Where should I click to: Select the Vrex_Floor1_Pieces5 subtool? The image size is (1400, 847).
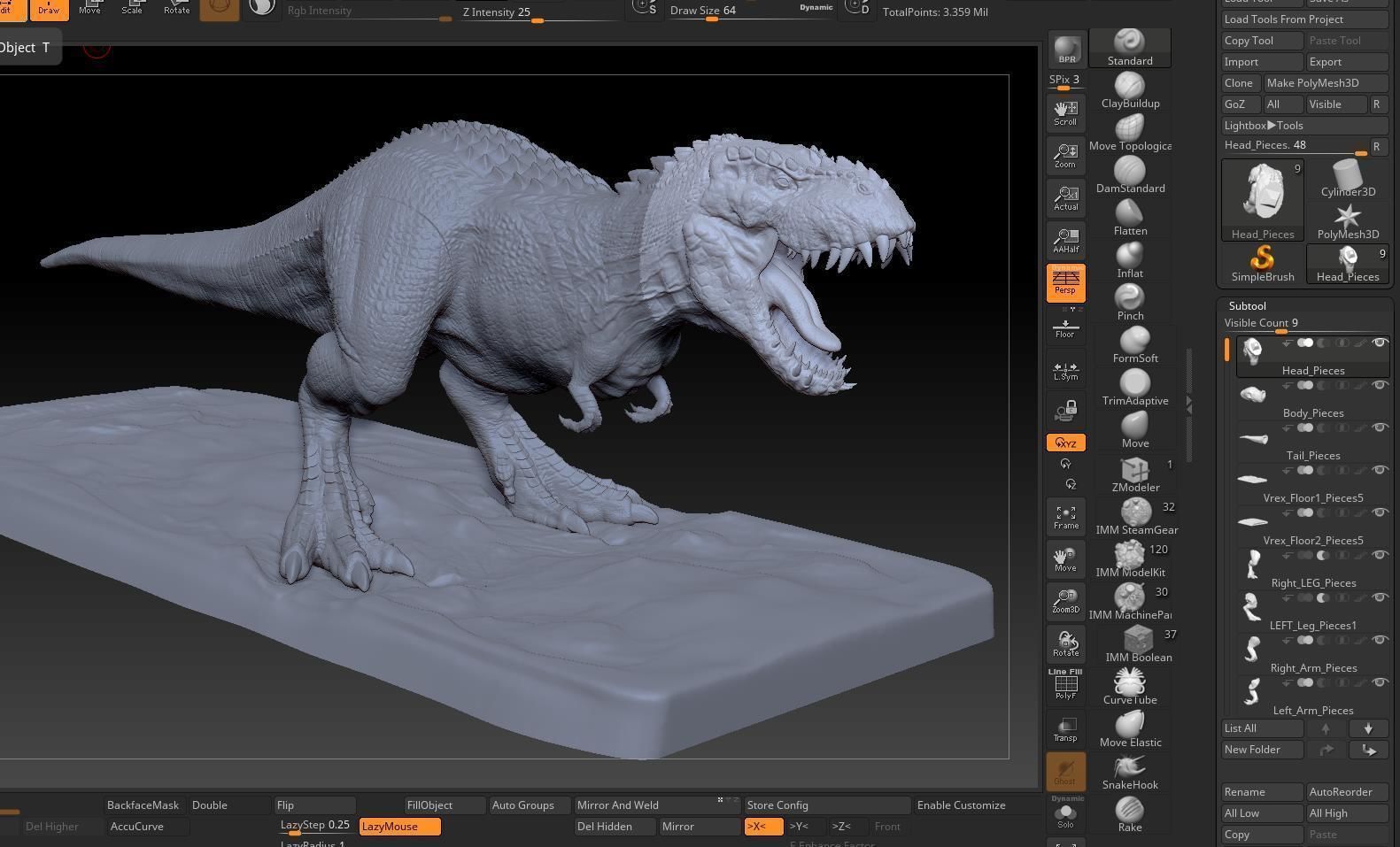(x=1312, y=485)
